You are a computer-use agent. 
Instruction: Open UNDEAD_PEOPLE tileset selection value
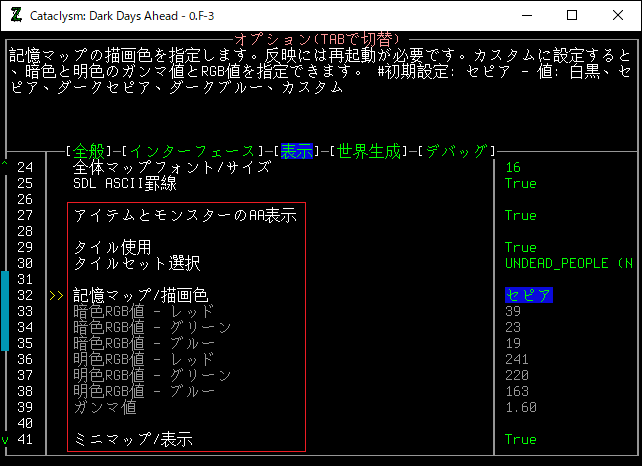click(569, 263)
